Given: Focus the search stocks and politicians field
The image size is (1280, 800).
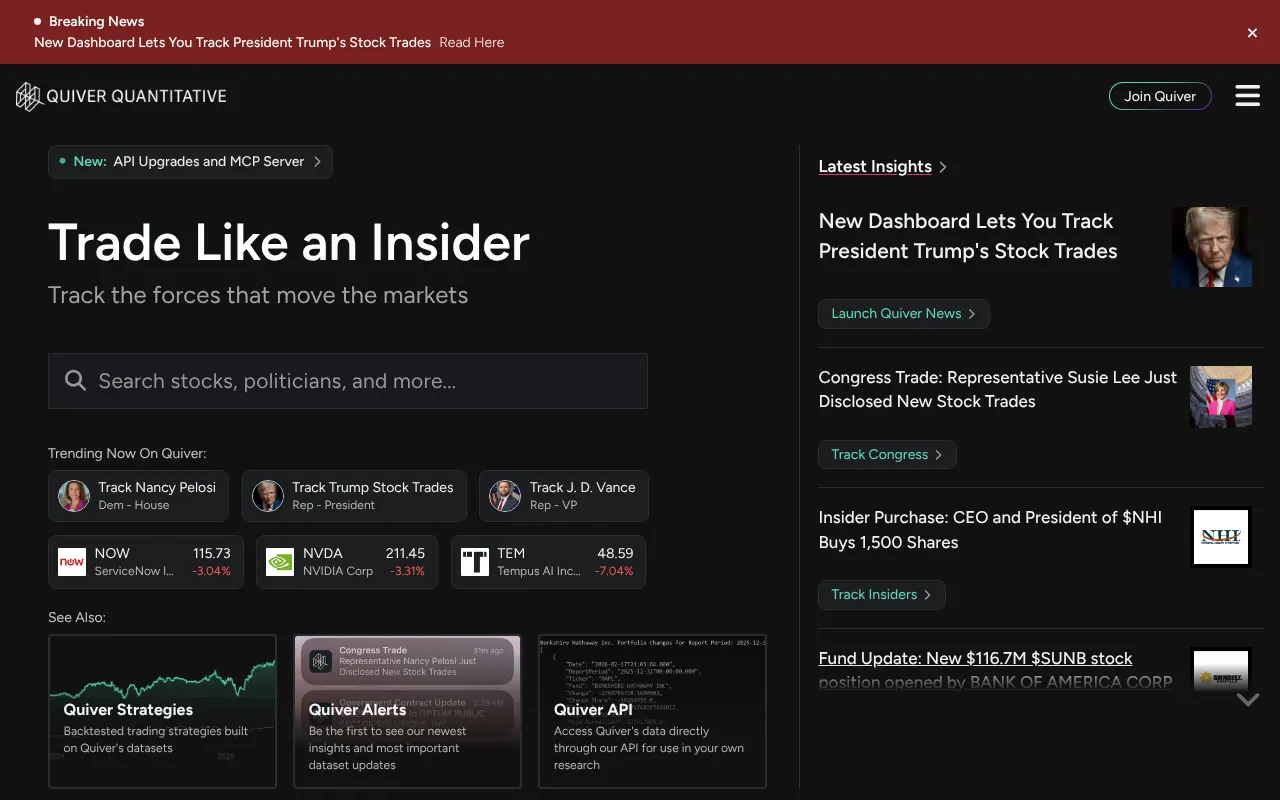Looking at the screenshot, I should [x=348, y=381].
